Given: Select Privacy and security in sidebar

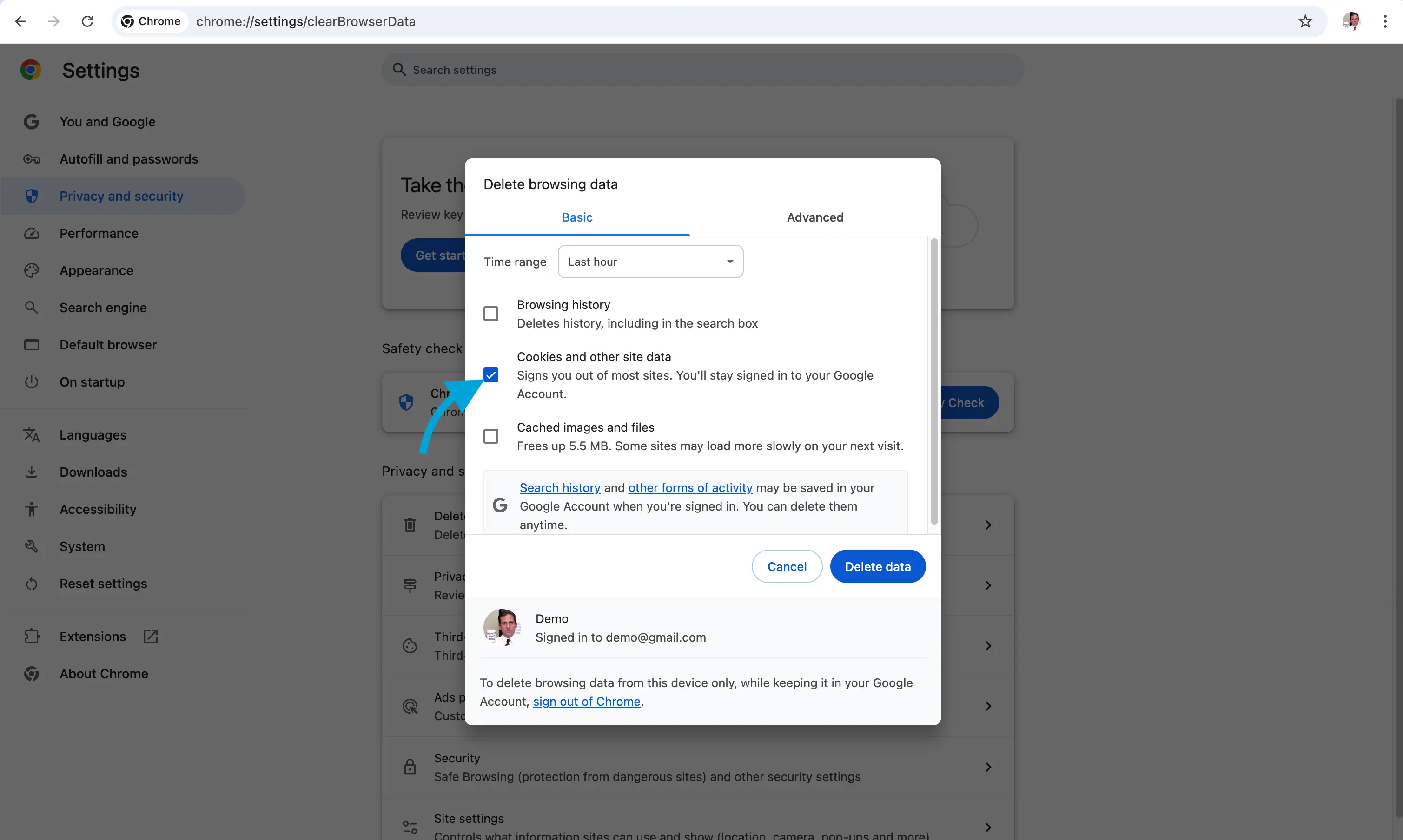Looking at the screenshot, I should point(123,196).
